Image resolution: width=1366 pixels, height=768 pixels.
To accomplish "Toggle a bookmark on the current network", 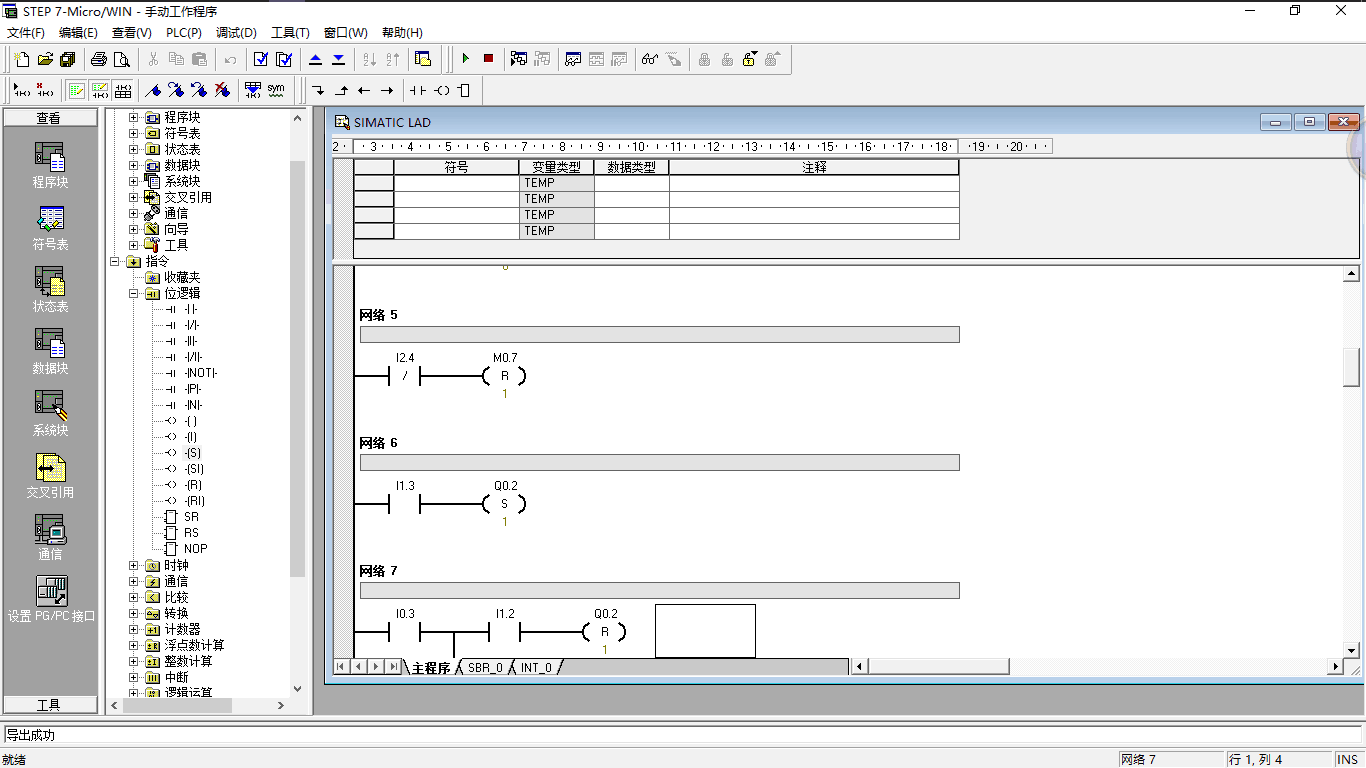I will (153, 90).
